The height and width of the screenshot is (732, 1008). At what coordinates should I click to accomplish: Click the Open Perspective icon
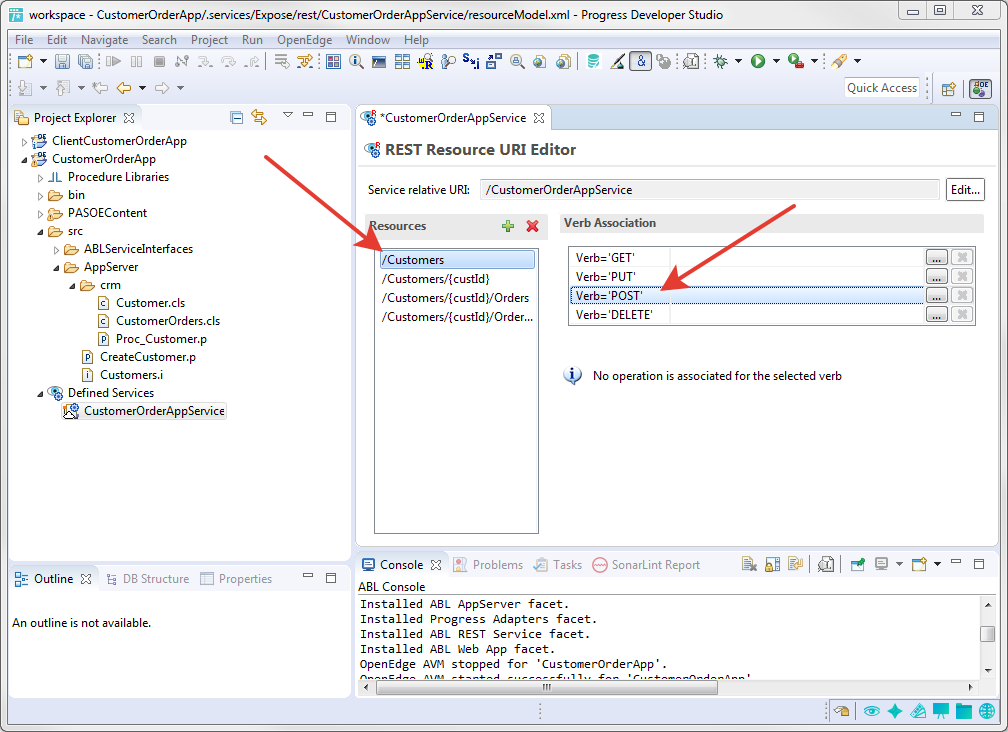(949, 89)
